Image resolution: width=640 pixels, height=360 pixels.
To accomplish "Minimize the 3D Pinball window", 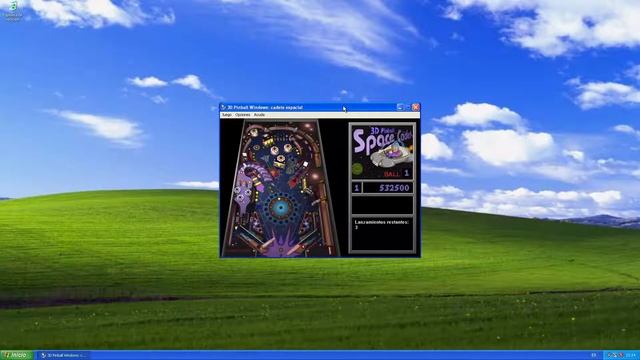I will 400,107.
